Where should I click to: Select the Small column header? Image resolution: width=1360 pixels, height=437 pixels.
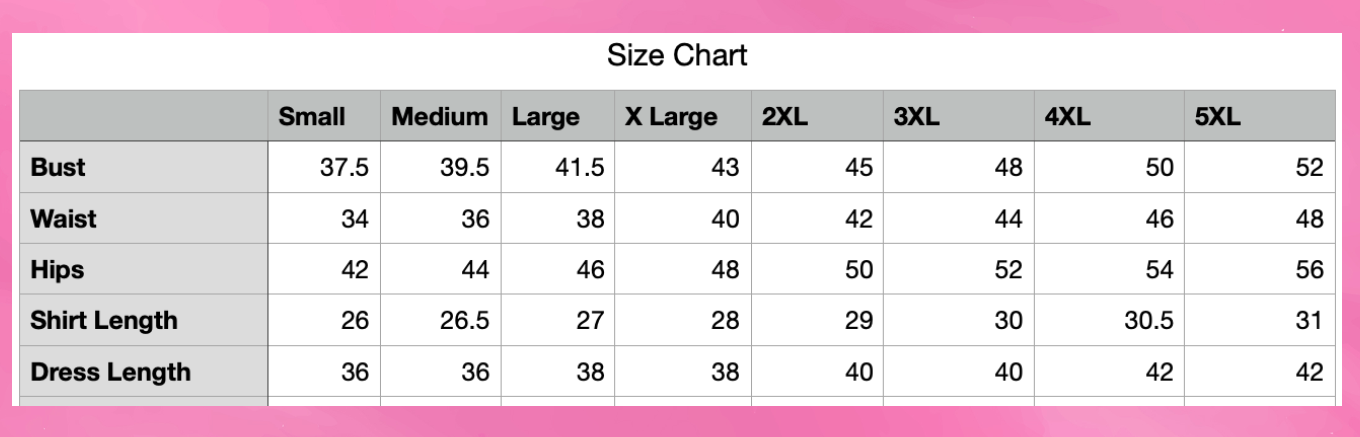pyautogui.click(x=312, y=117)
